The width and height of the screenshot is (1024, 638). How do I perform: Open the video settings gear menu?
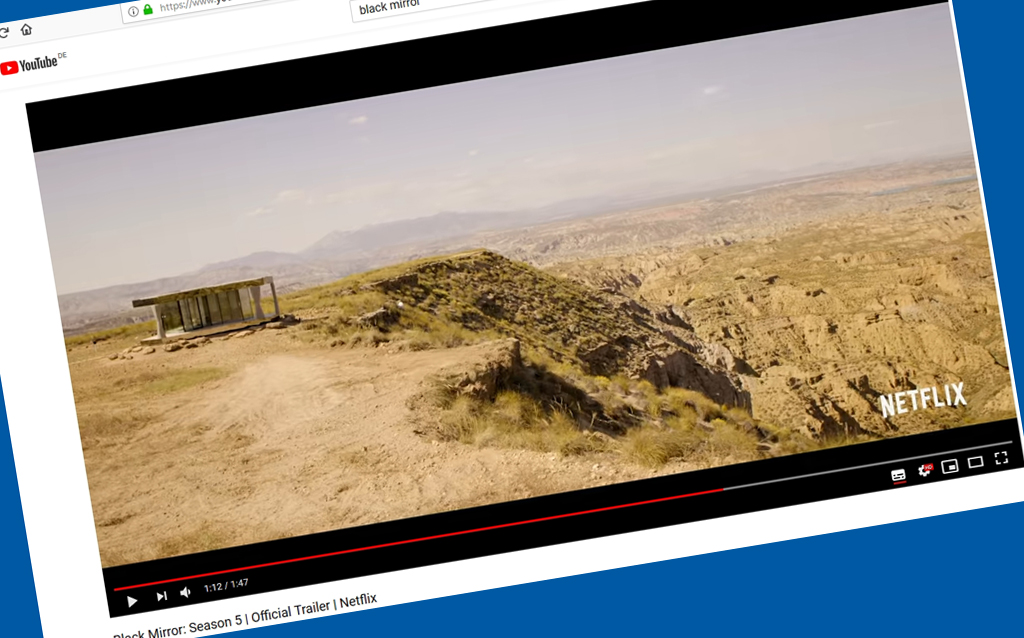[x=925, y=470]
